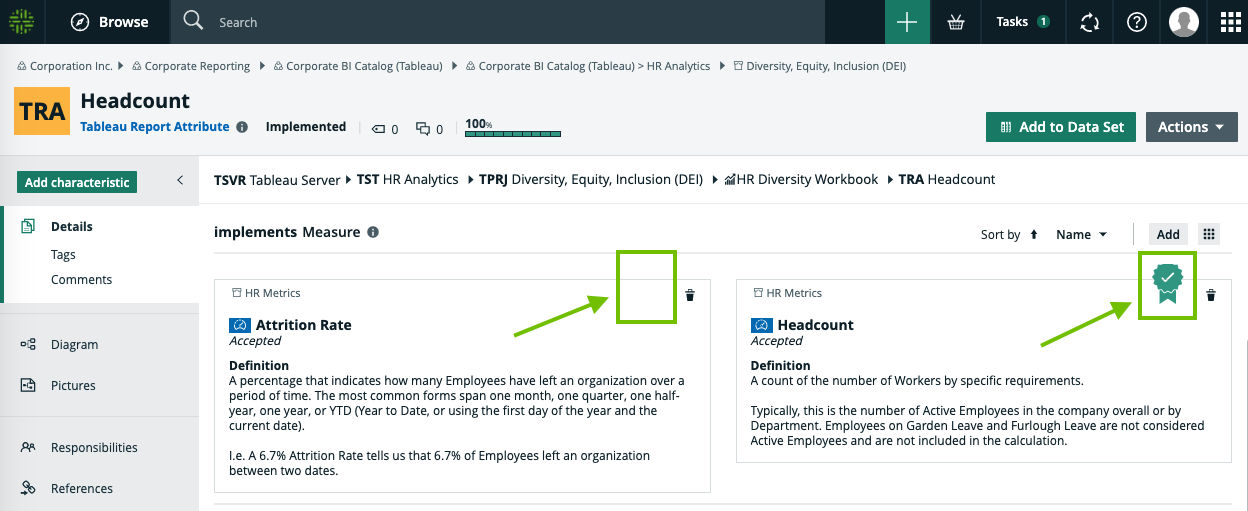
Task: Click the Add to Data Set button
Action: (x=1061, y=127)
